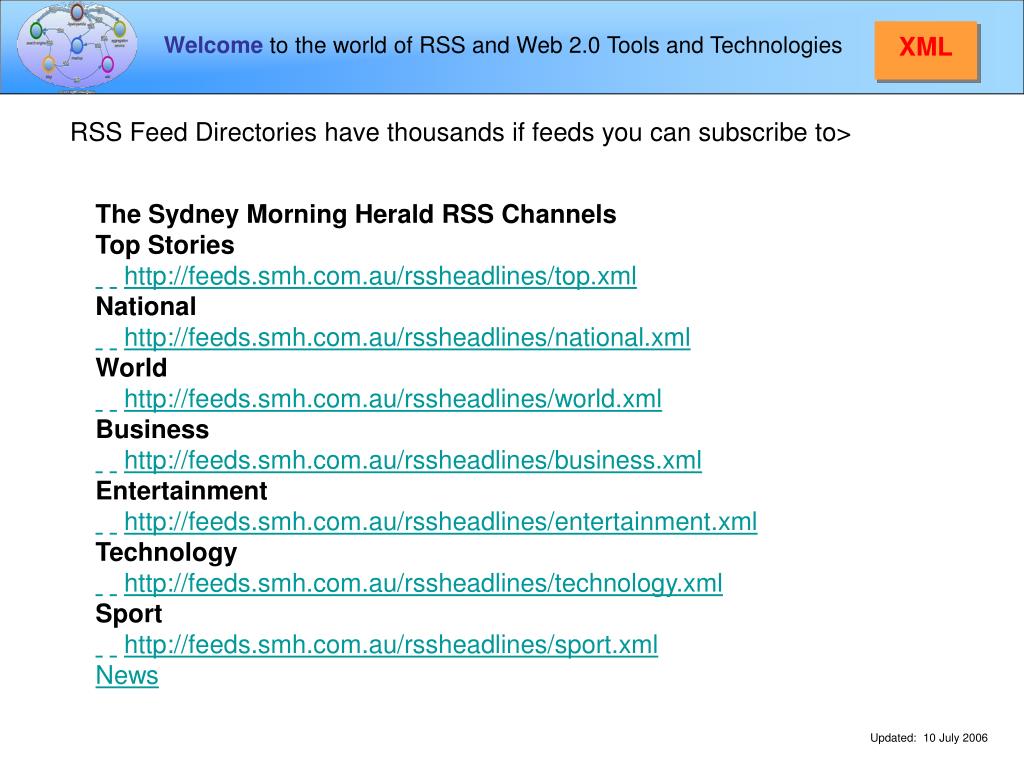Click the 'World' heading text
This screenshot has height=768, width=1024.
[x=131, y=368]
